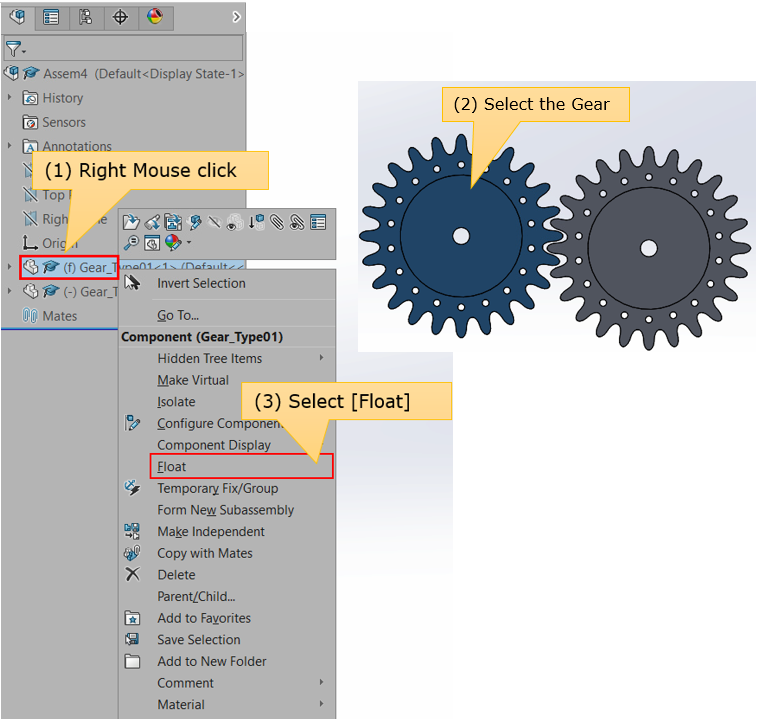759x719 pixels.
Task: Open the tree filter funnel dropdown
Action: pos(15,48)
